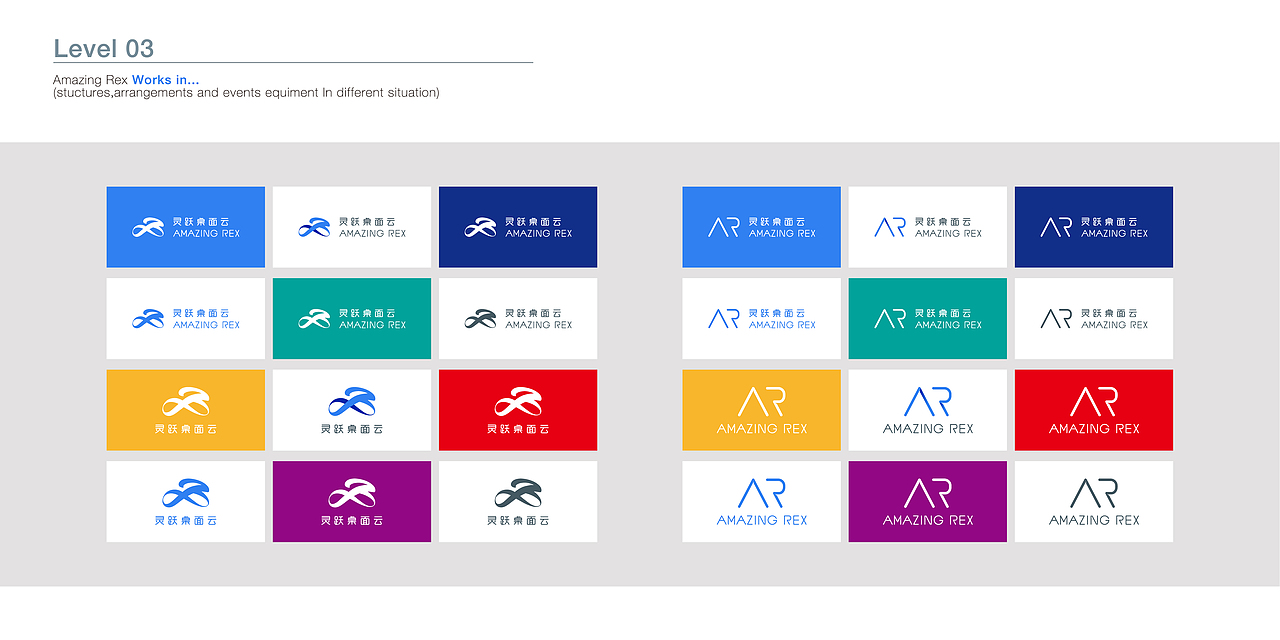The width and height of the screenshot is (1280, 640).
Task: Select the navy card with horizontal ribbon logo
Action: 518,227
